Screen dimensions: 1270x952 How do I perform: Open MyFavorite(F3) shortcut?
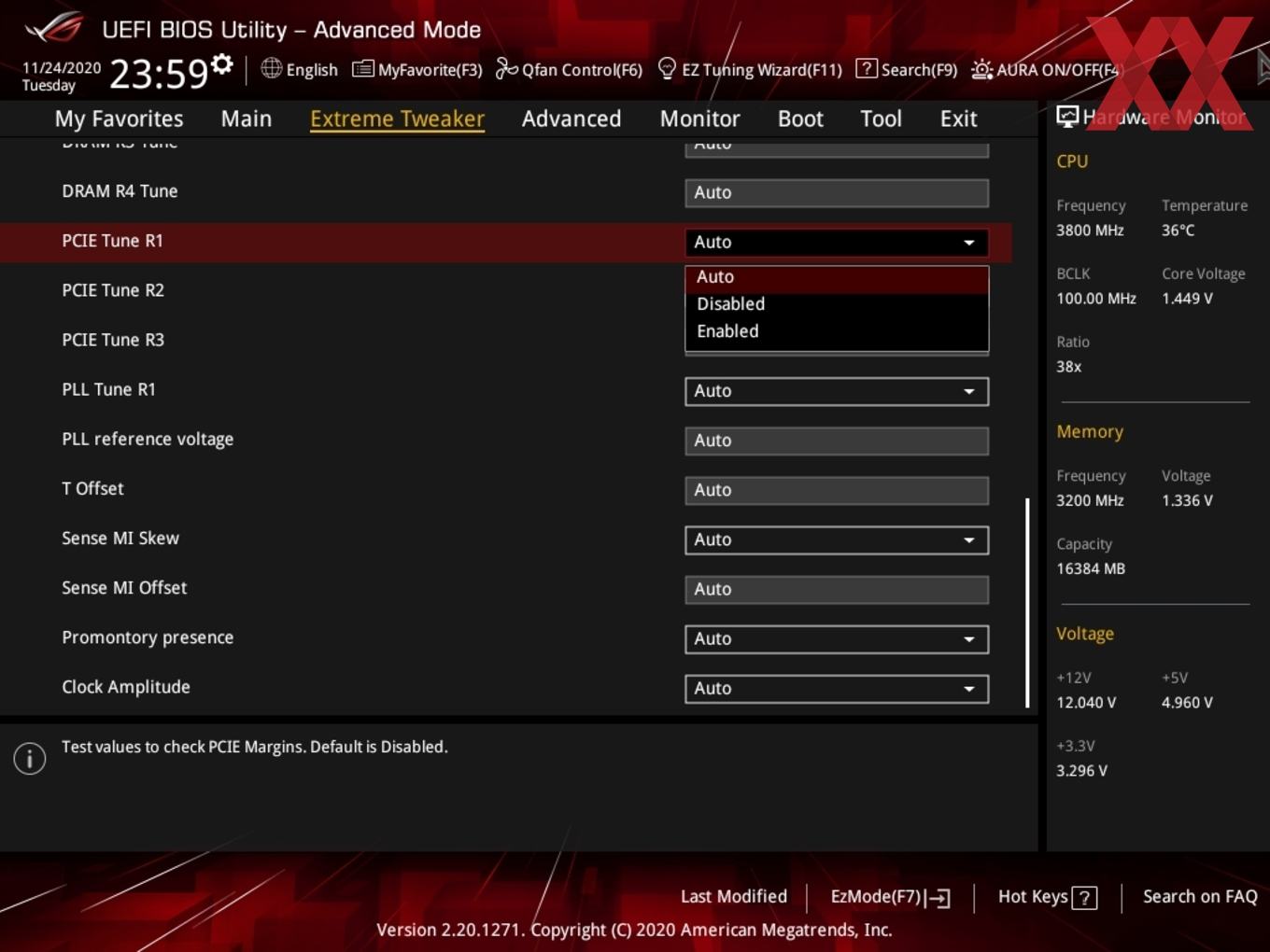point(417,69)
